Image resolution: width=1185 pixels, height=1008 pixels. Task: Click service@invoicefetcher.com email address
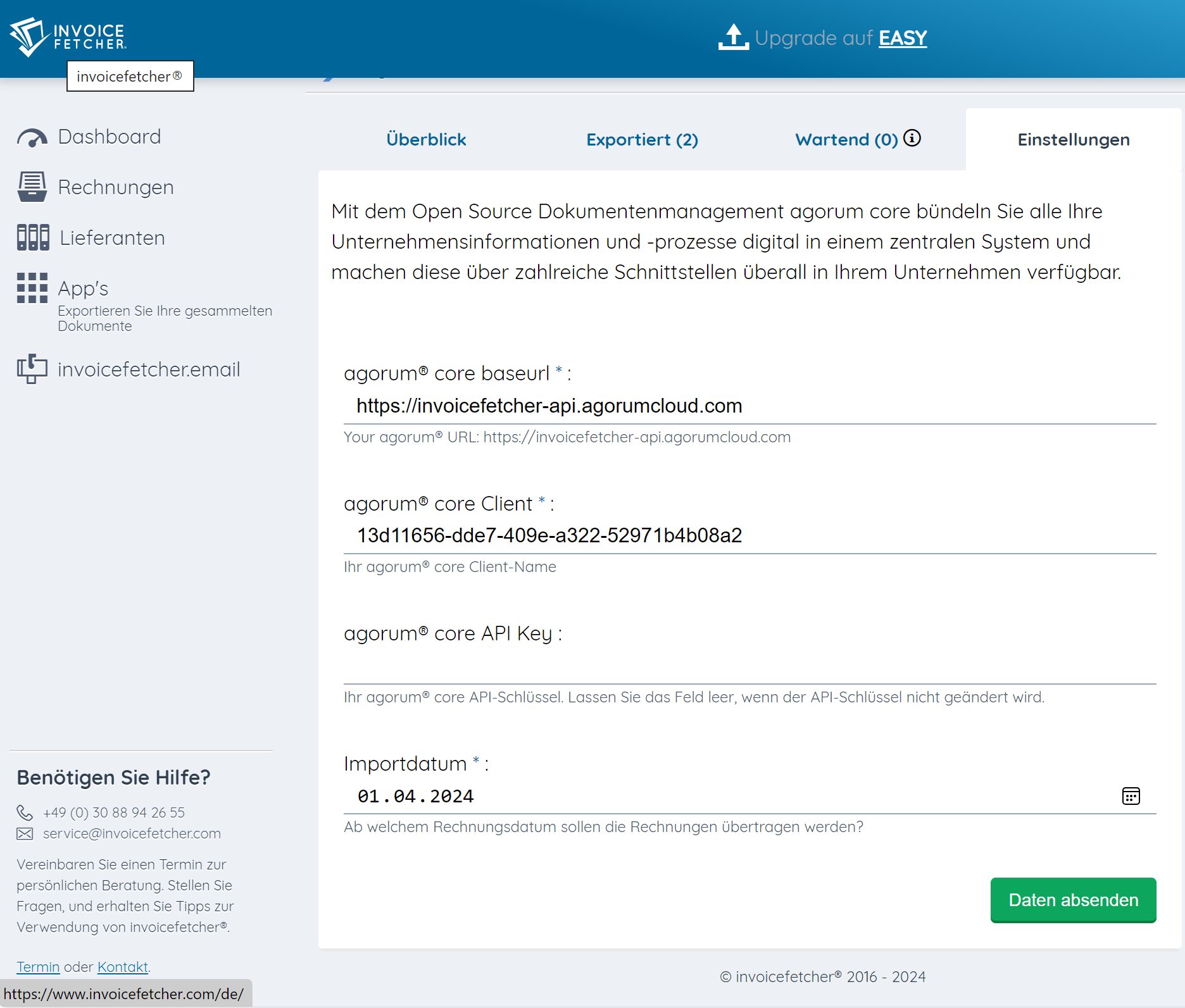pyautogui.click(x=132, y=834)
